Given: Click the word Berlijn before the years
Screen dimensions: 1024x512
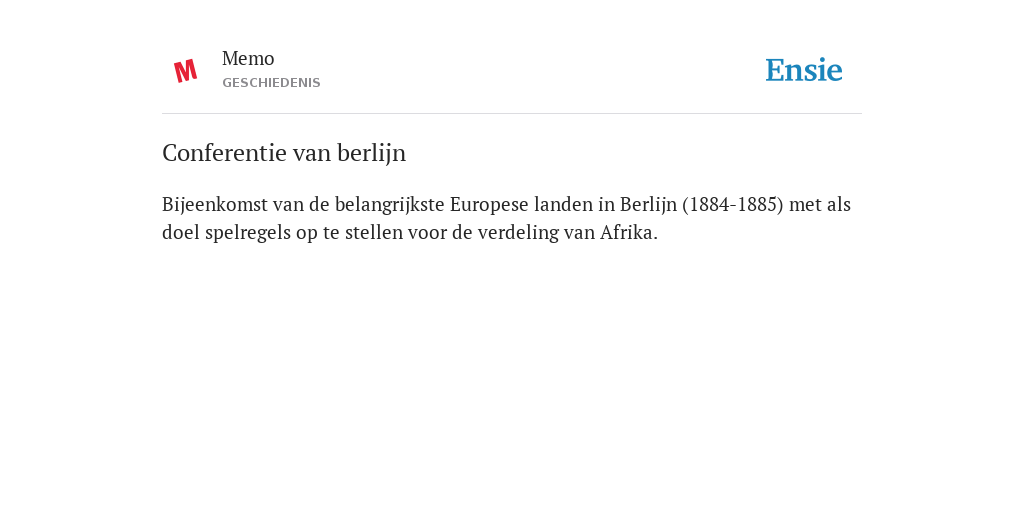Looking at the screenshot, I should (648, 205).
